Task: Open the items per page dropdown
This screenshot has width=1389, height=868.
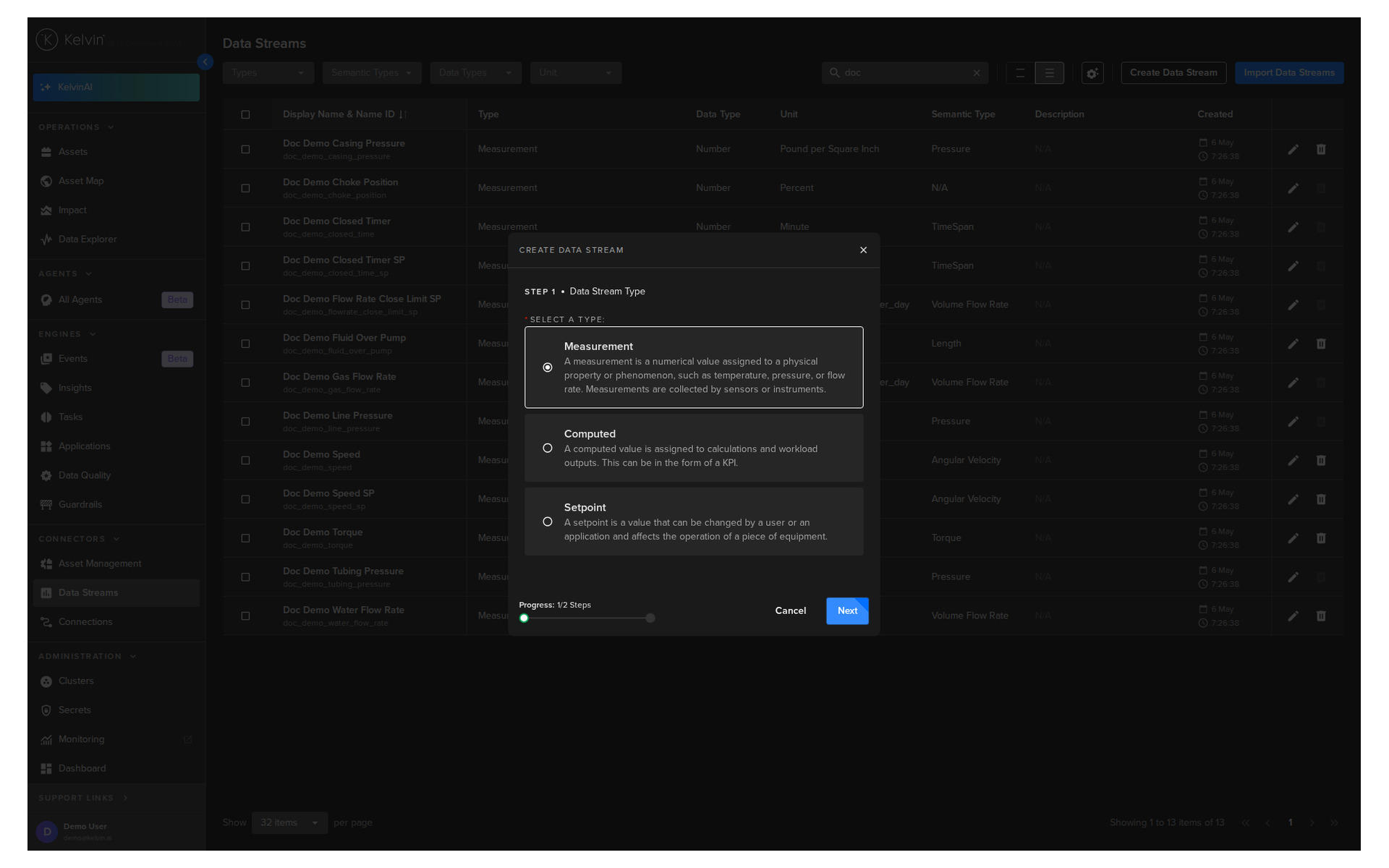Action: [289, 823]
